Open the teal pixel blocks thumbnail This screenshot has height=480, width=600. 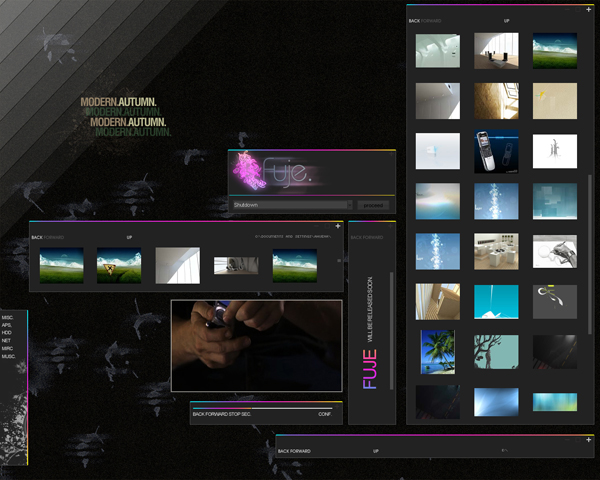tap(555, 201)
